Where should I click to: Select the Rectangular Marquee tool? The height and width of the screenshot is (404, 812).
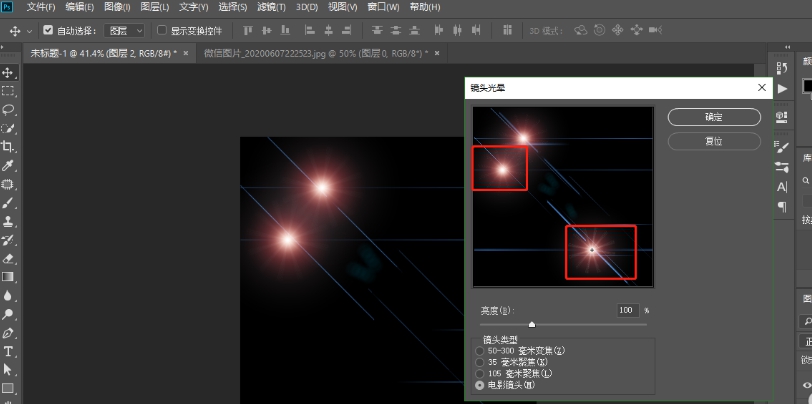8,91
